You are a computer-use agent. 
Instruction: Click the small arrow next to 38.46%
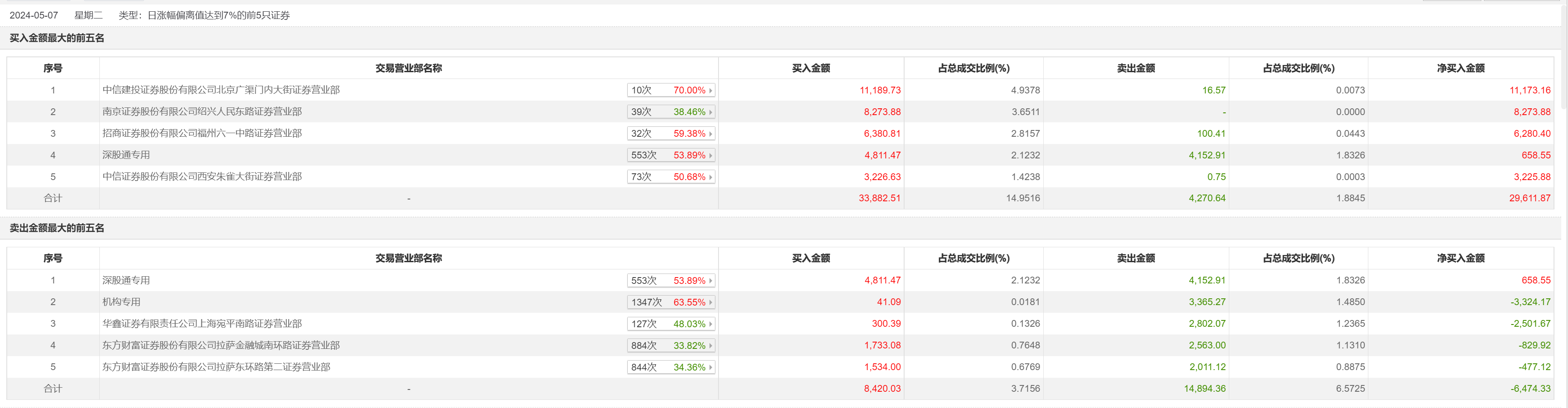coord(710,112)
